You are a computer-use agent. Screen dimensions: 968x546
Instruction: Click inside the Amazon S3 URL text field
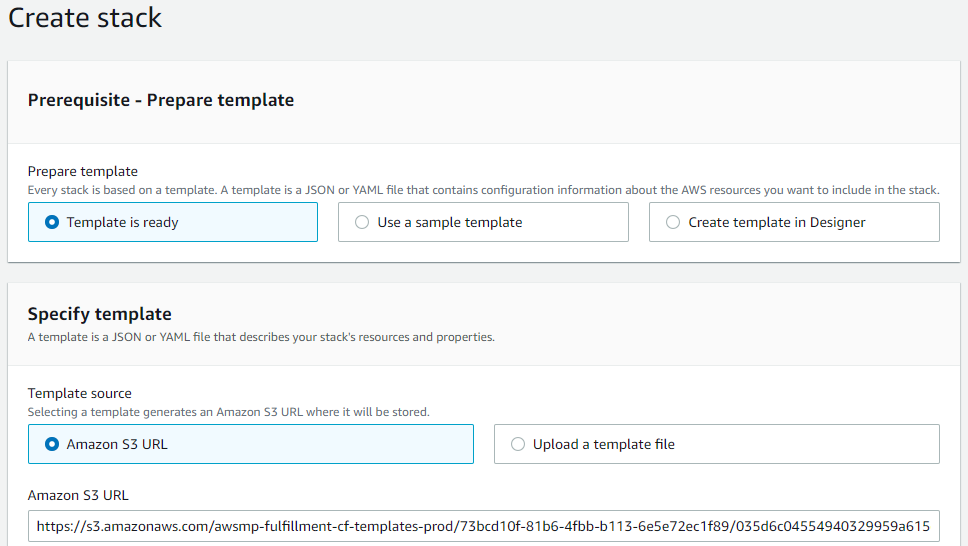483,526
